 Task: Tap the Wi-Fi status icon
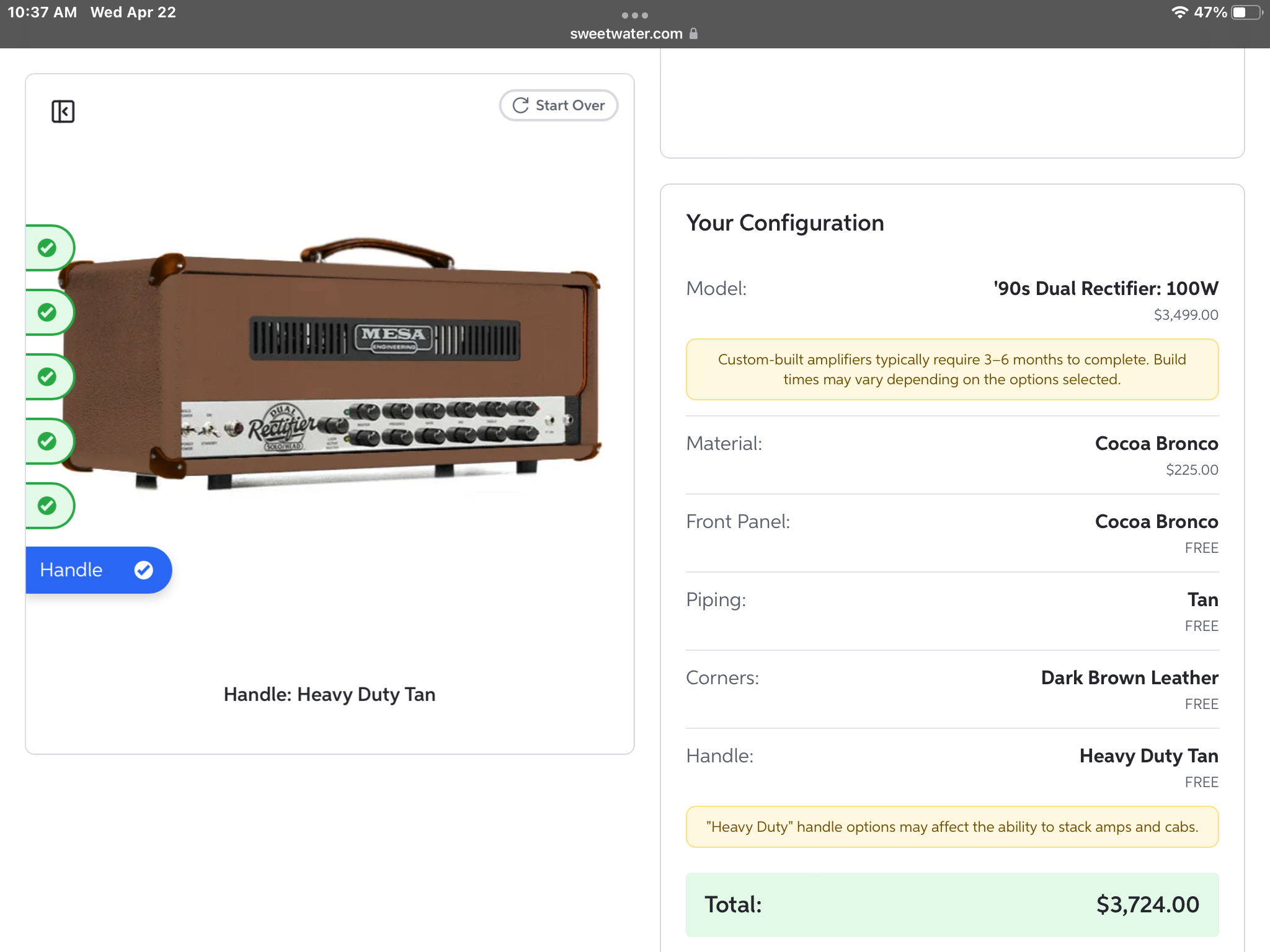(x=1179, y=12)
